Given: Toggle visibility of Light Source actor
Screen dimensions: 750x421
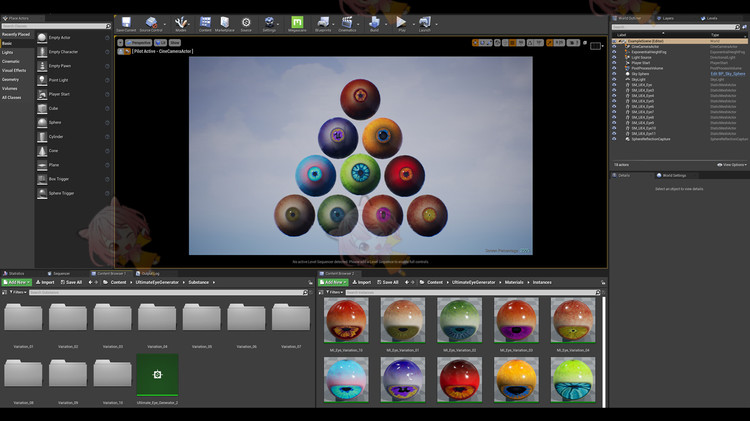Looking at the screenshot, I should [614, 57].
